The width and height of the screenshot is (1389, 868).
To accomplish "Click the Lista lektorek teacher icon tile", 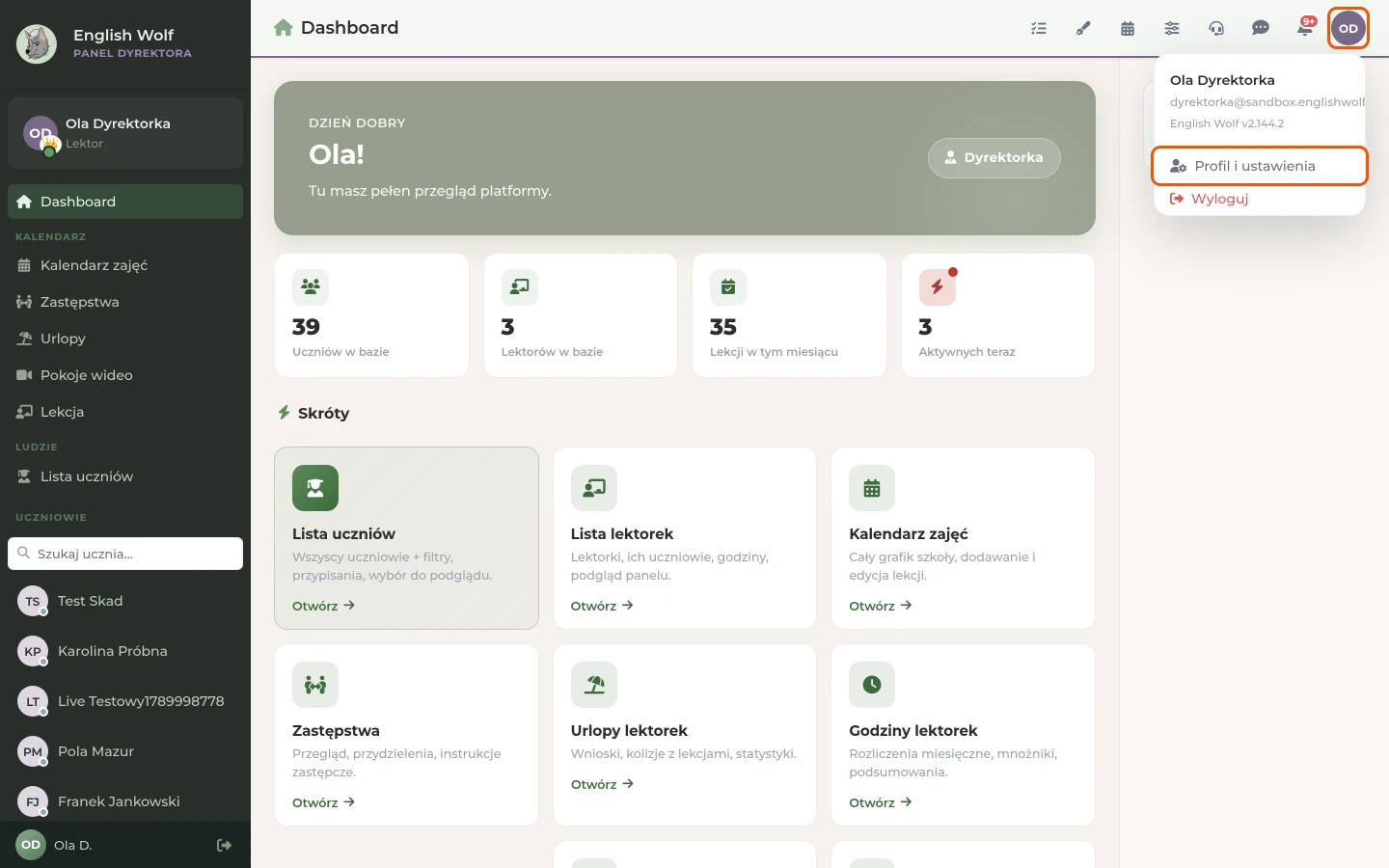I will point(594,488).
